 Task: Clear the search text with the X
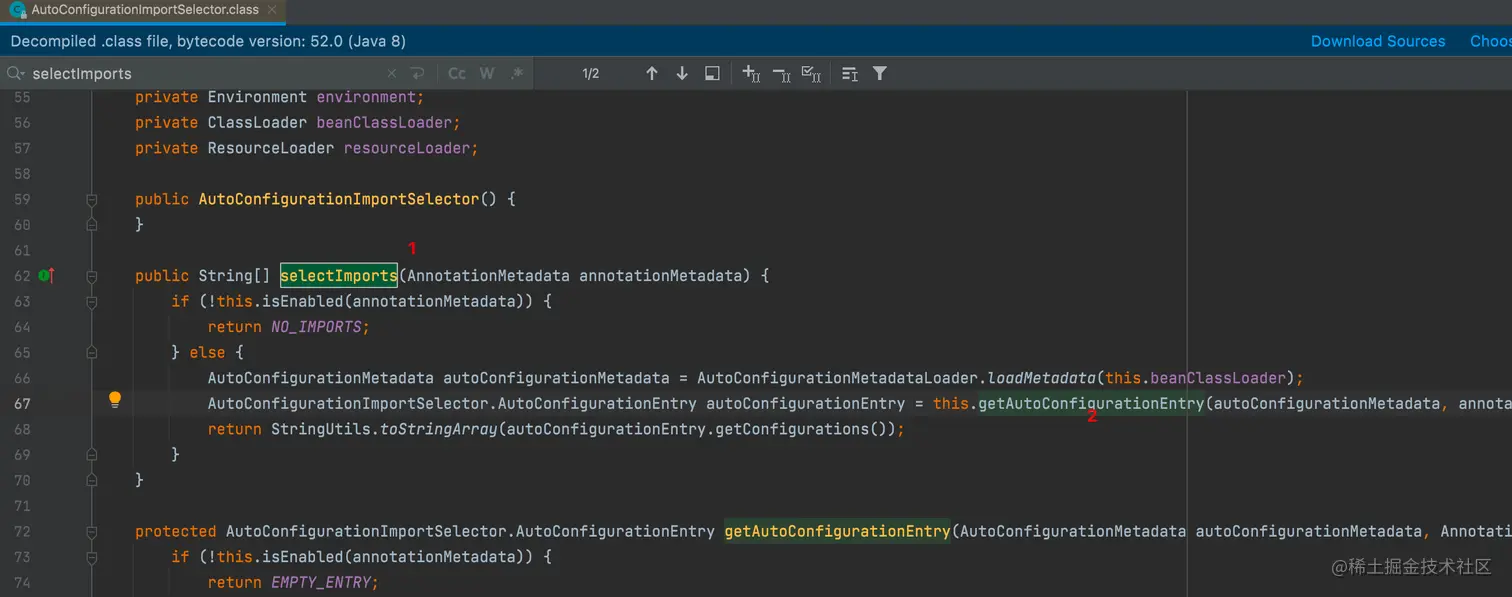pyautogui.click(x=392, y=74)
